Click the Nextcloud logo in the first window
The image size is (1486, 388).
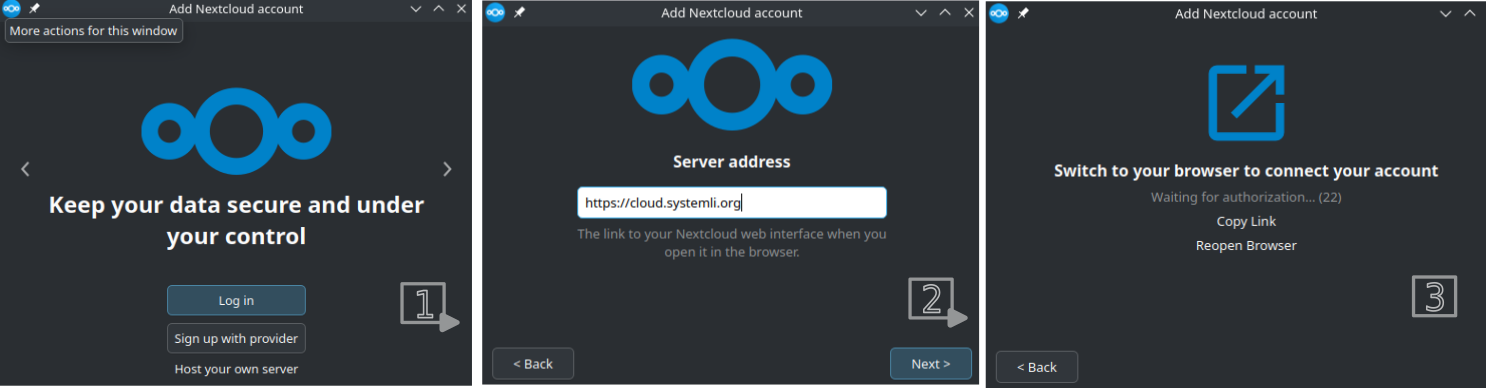236,131
